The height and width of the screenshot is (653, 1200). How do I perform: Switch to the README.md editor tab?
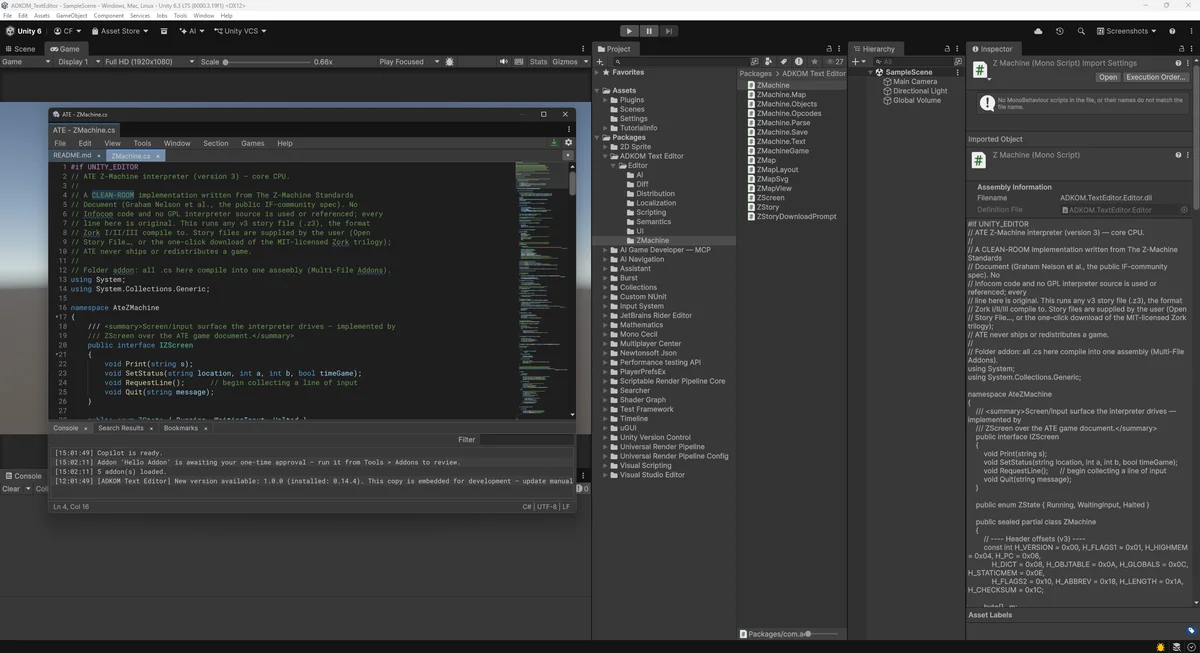(x=72, y=156)
